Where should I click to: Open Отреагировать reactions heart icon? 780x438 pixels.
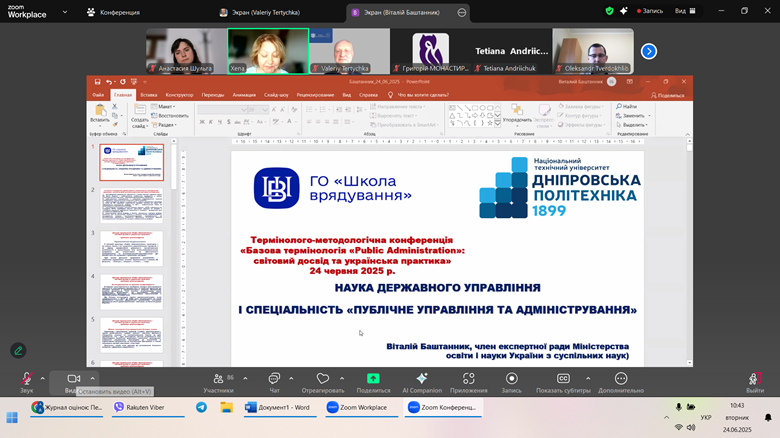coord(323,379)
